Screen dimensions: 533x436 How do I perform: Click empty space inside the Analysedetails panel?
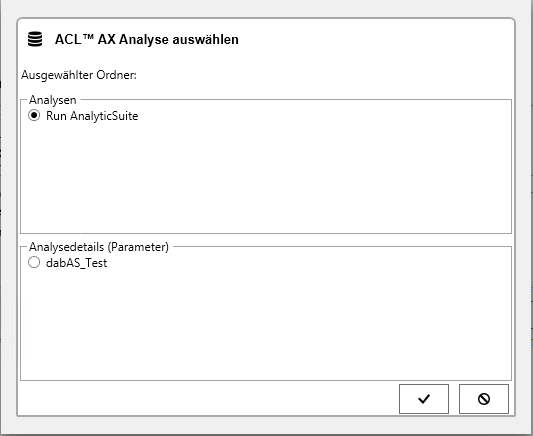pos(266,325)
